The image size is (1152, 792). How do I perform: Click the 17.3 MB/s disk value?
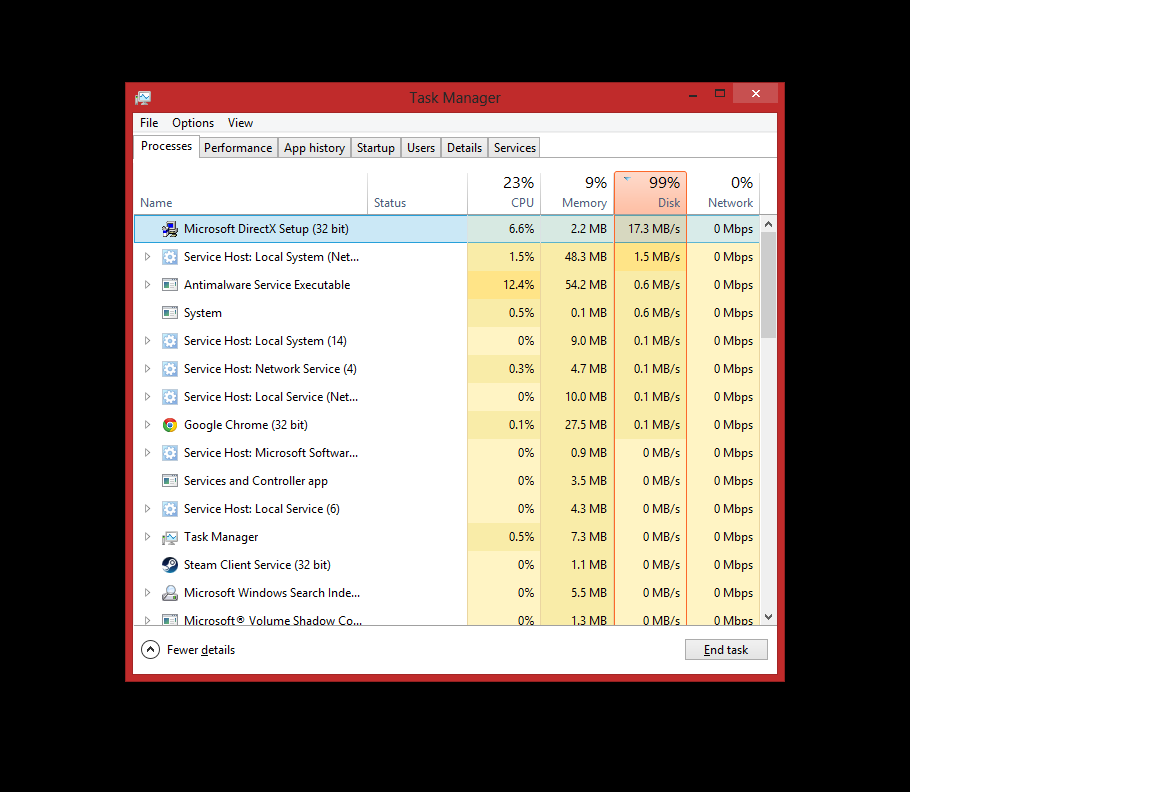[x=654, y=229]
